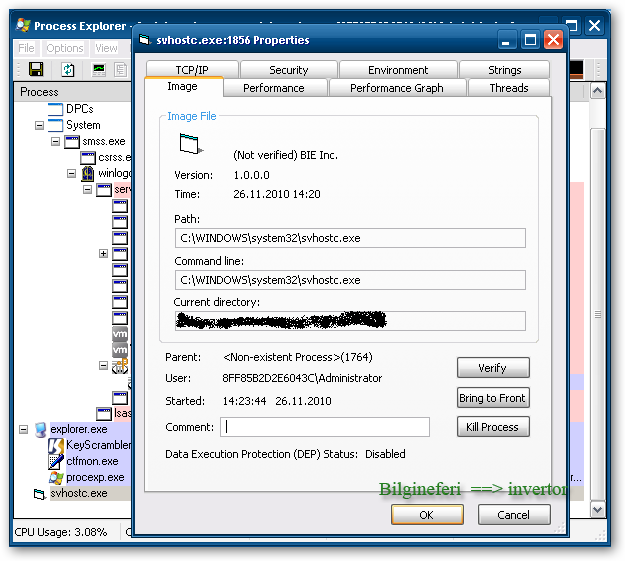Open the Options menu in Process Explorer

(x=65, y=48)
